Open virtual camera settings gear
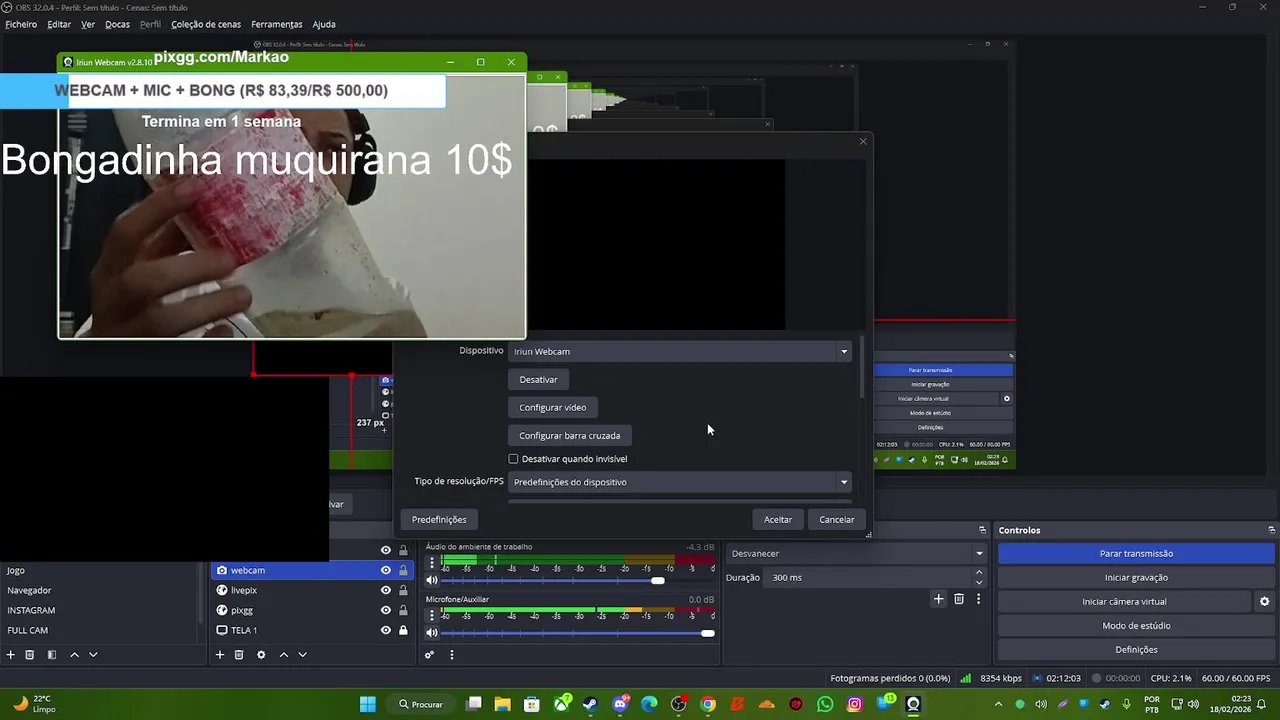 coord(1264,601)
